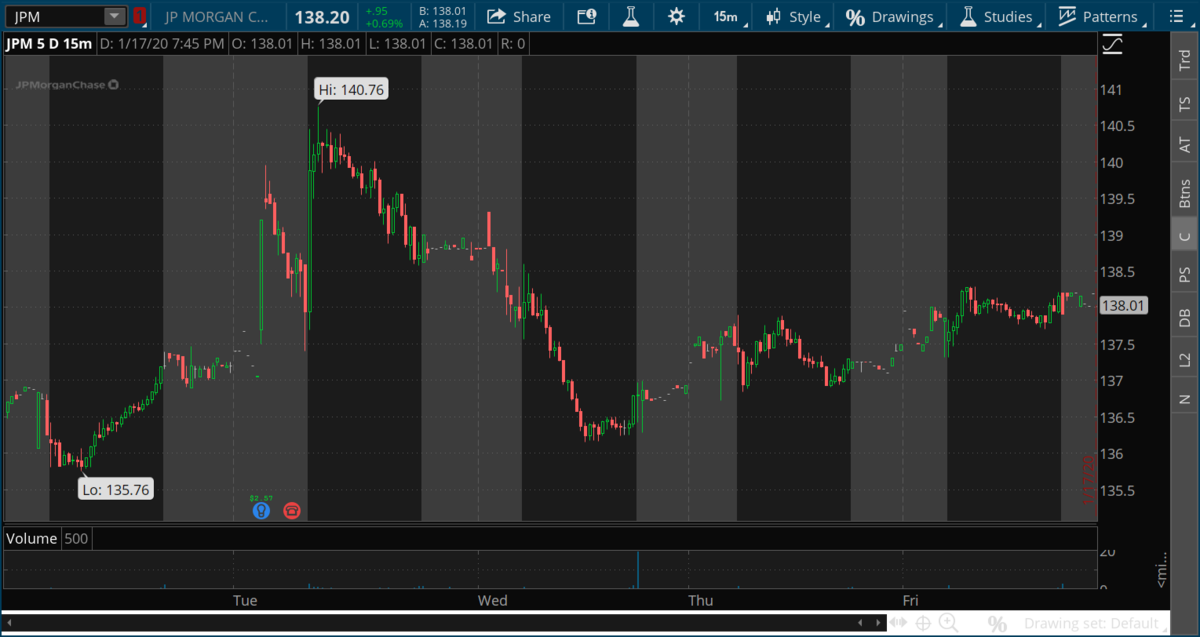Open the TS sidebar tab
This screenshot has width=1200, height=637.
click(1185, 103)
